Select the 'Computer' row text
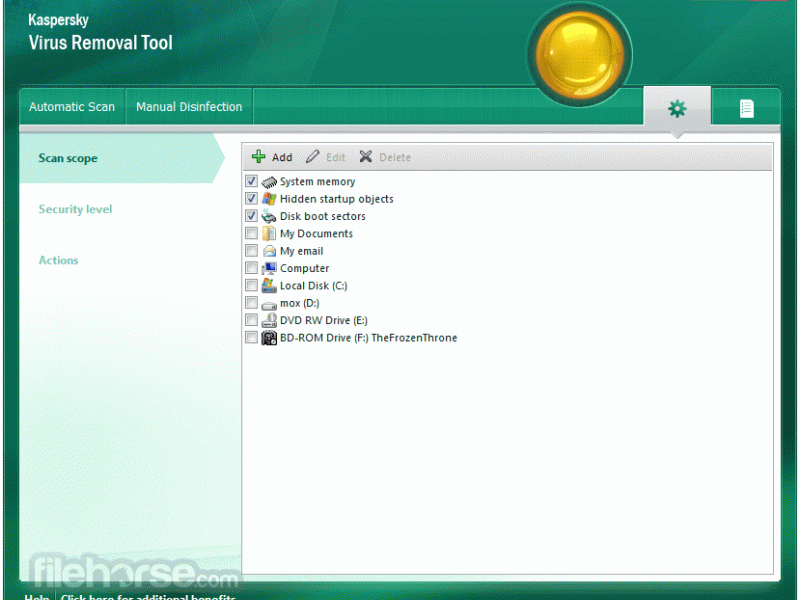 305,268
